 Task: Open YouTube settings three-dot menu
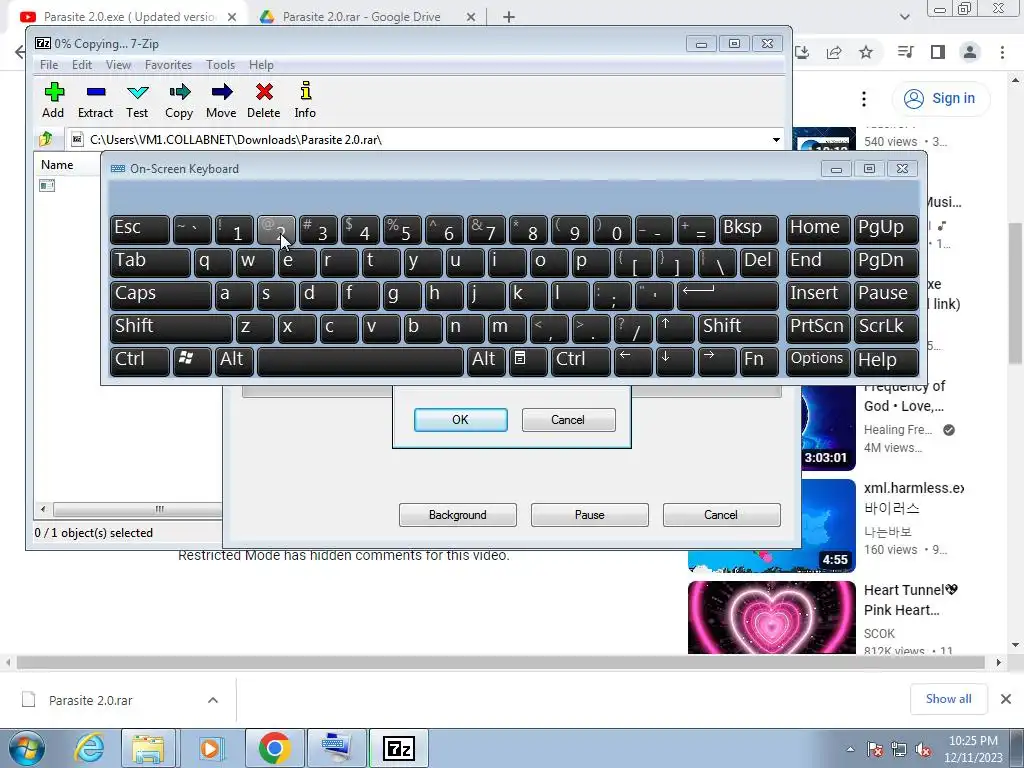tap(864, 99)
